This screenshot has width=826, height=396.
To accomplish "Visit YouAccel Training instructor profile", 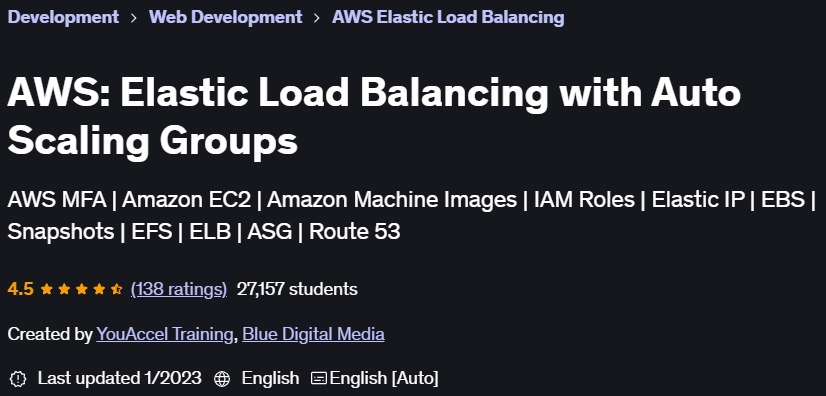I will (164, 334).
